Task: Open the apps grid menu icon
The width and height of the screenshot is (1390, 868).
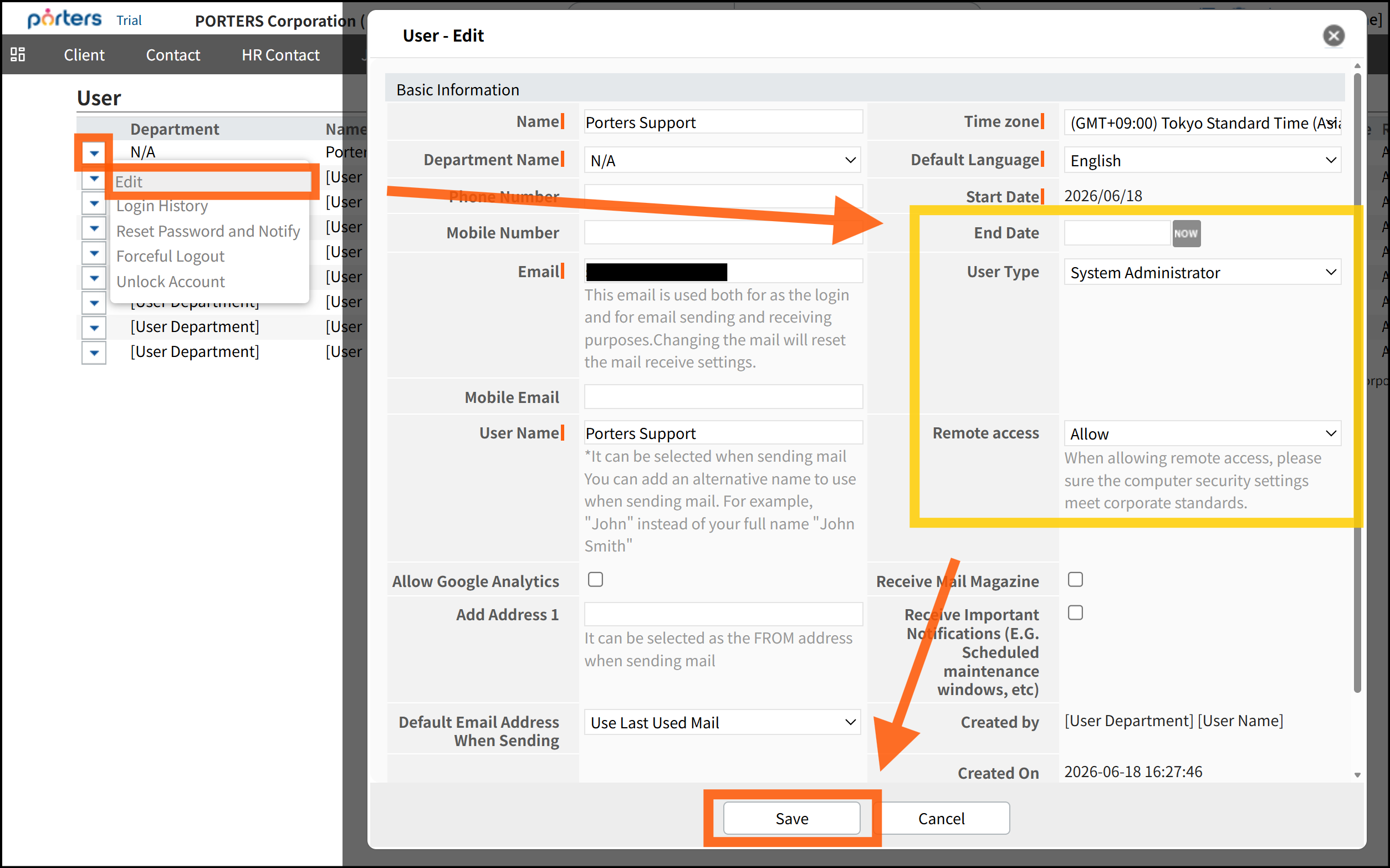Action: coord(18,54)
